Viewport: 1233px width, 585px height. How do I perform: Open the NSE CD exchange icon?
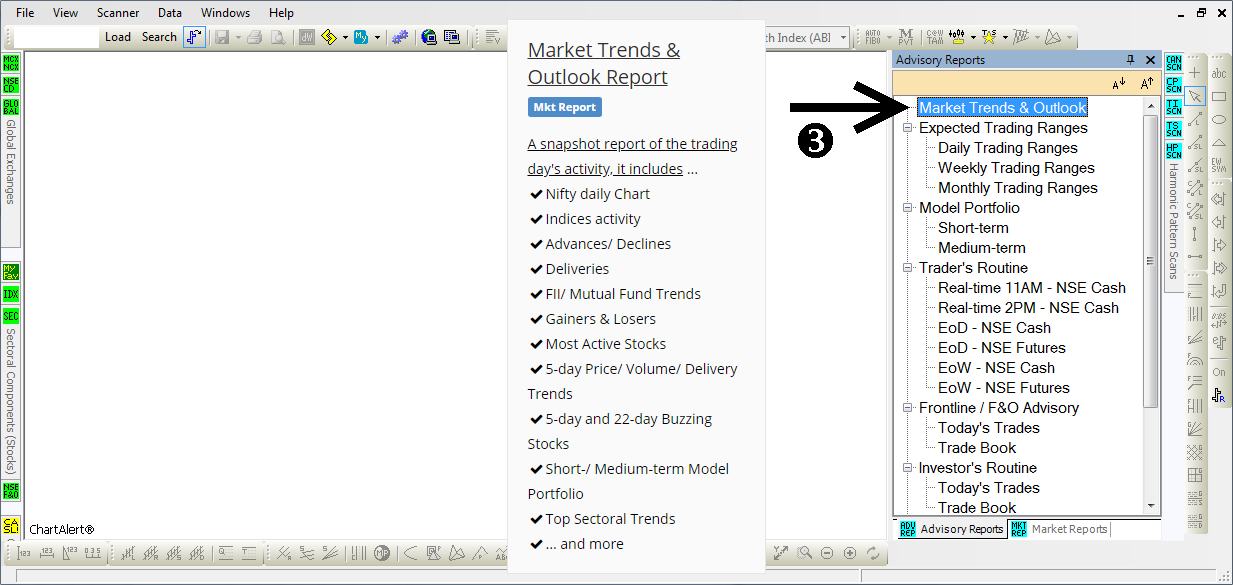click(11, 85)
